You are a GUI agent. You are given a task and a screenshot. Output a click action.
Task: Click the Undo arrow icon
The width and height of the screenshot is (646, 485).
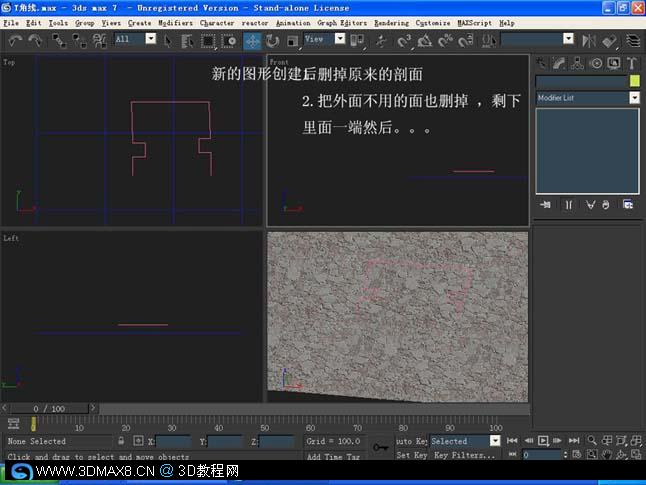click(15, 41)
